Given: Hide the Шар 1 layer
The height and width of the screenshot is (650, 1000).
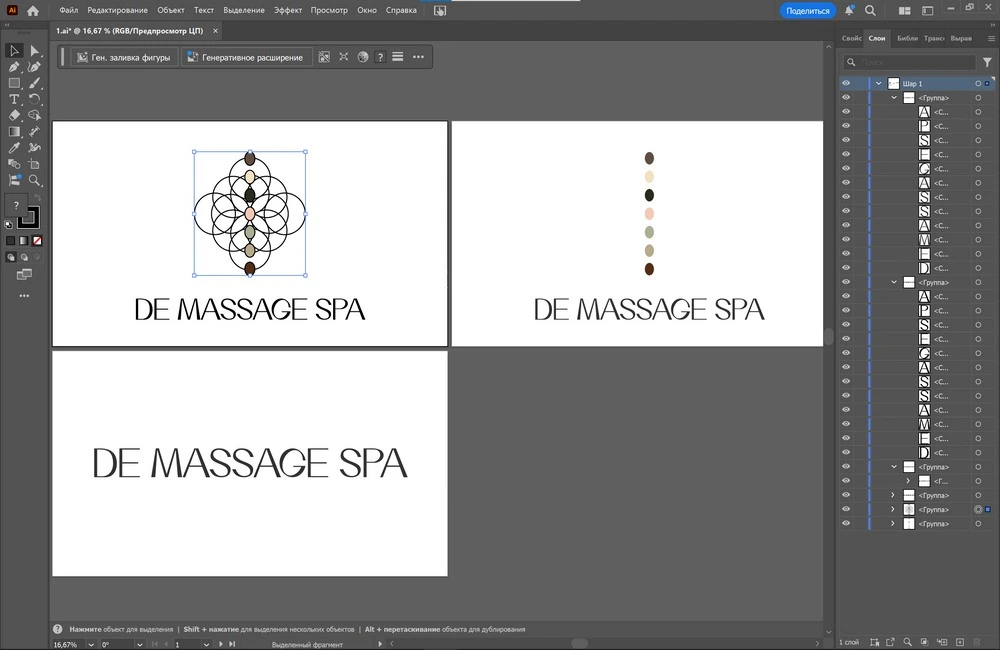Looking at the screenshot, I should pyautogui.click(x=846, y=84).
